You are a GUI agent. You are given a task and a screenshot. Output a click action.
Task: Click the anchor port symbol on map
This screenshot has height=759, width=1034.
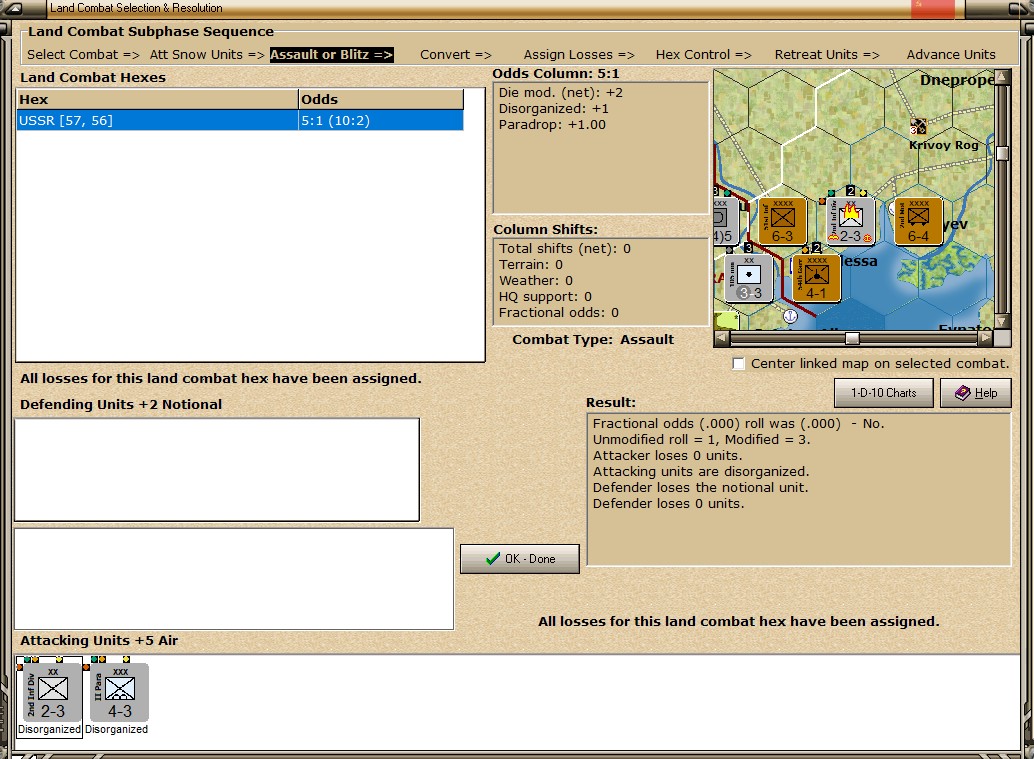pyautogui.click(x=790, y=317)
